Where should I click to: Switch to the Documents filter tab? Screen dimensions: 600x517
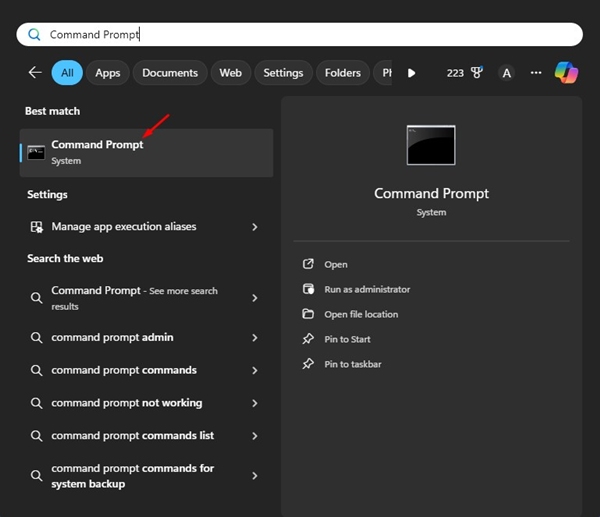170,73
